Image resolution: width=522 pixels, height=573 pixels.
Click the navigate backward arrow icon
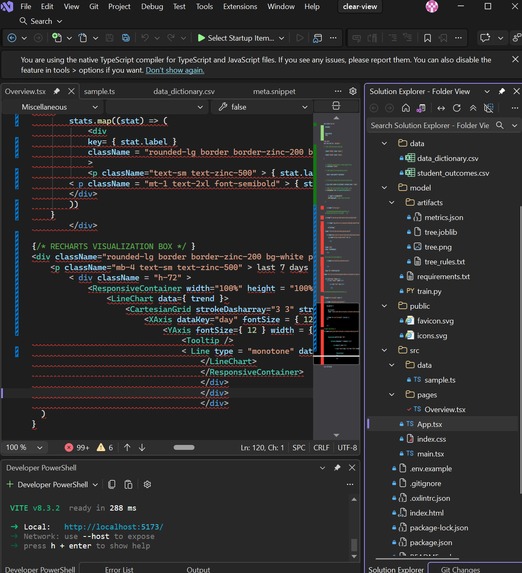coord(12,38)
